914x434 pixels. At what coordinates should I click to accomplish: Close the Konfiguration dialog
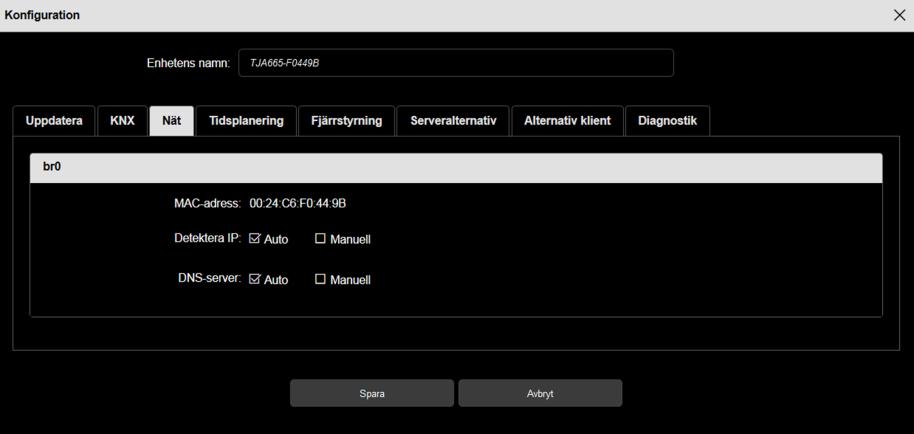pos(899,16)
